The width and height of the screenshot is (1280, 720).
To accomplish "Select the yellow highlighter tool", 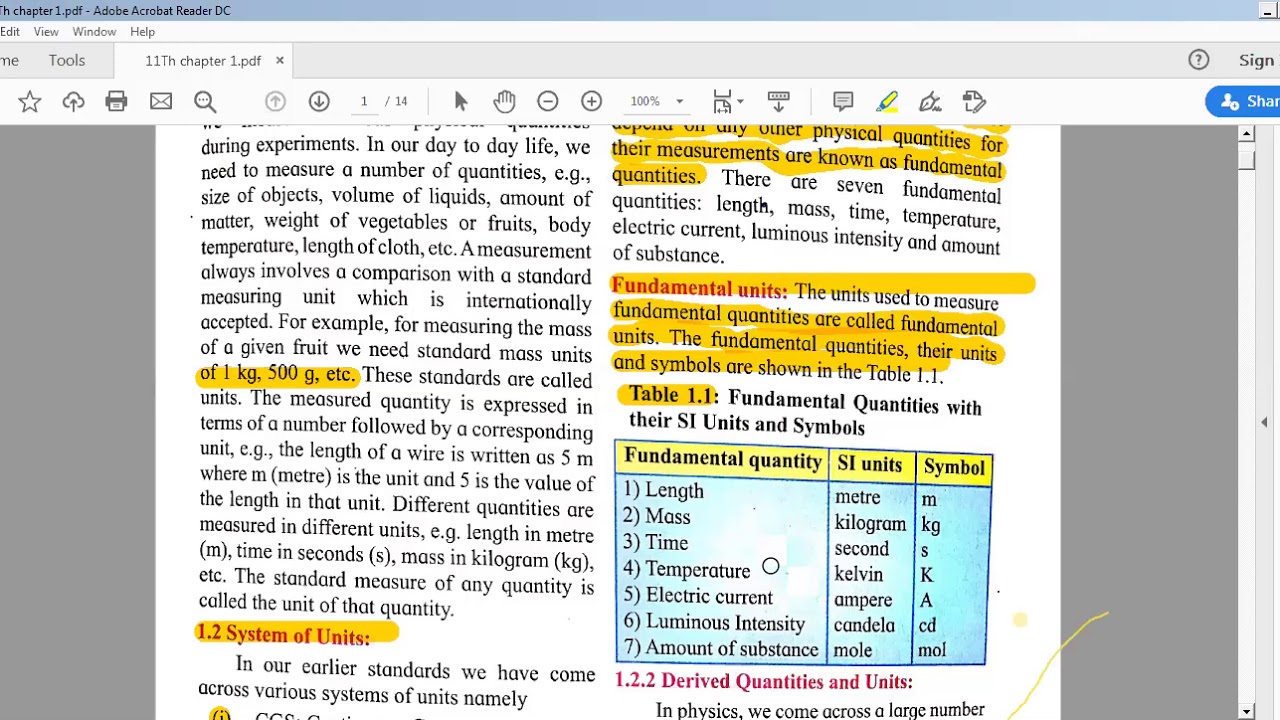I will click(x=887, y=101).
